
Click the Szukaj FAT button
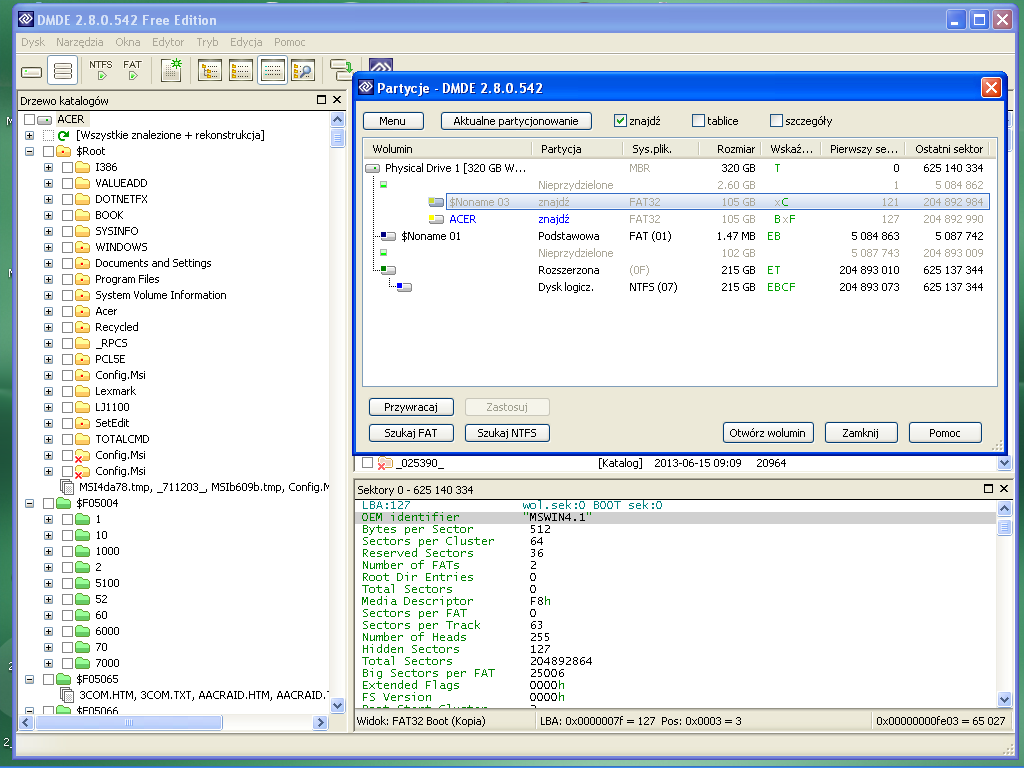pos(411,432)
